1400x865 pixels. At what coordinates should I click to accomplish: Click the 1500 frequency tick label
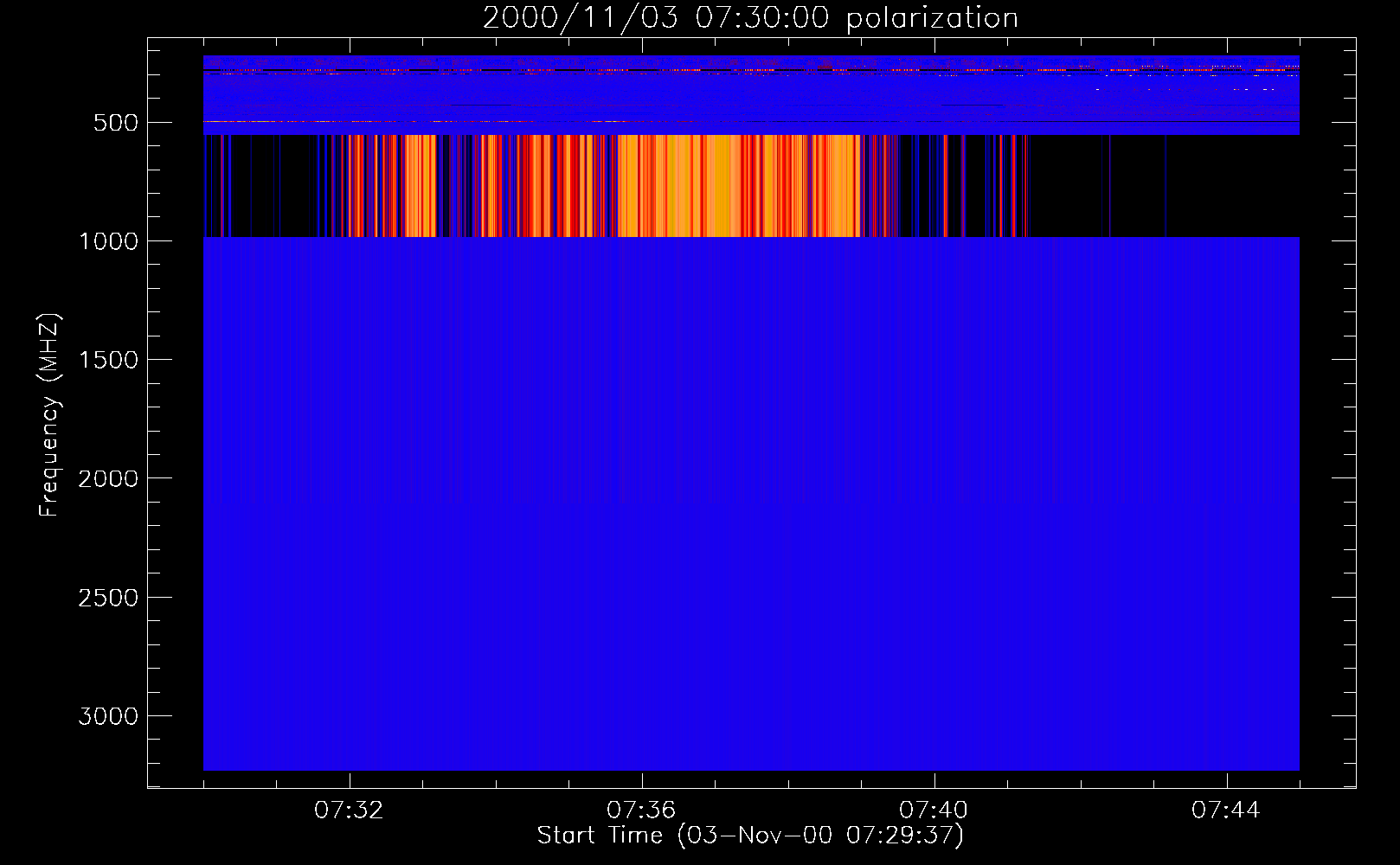[x=108, y=360]
